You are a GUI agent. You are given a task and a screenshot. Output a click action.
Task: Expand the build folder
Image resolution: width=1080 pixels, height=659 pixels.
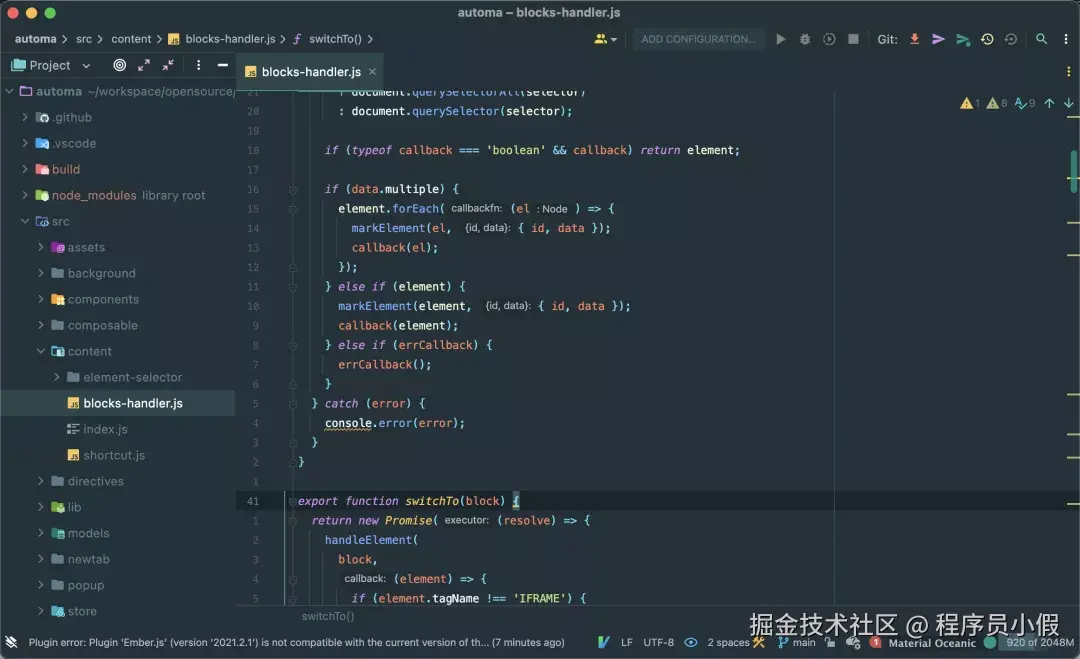25,169
